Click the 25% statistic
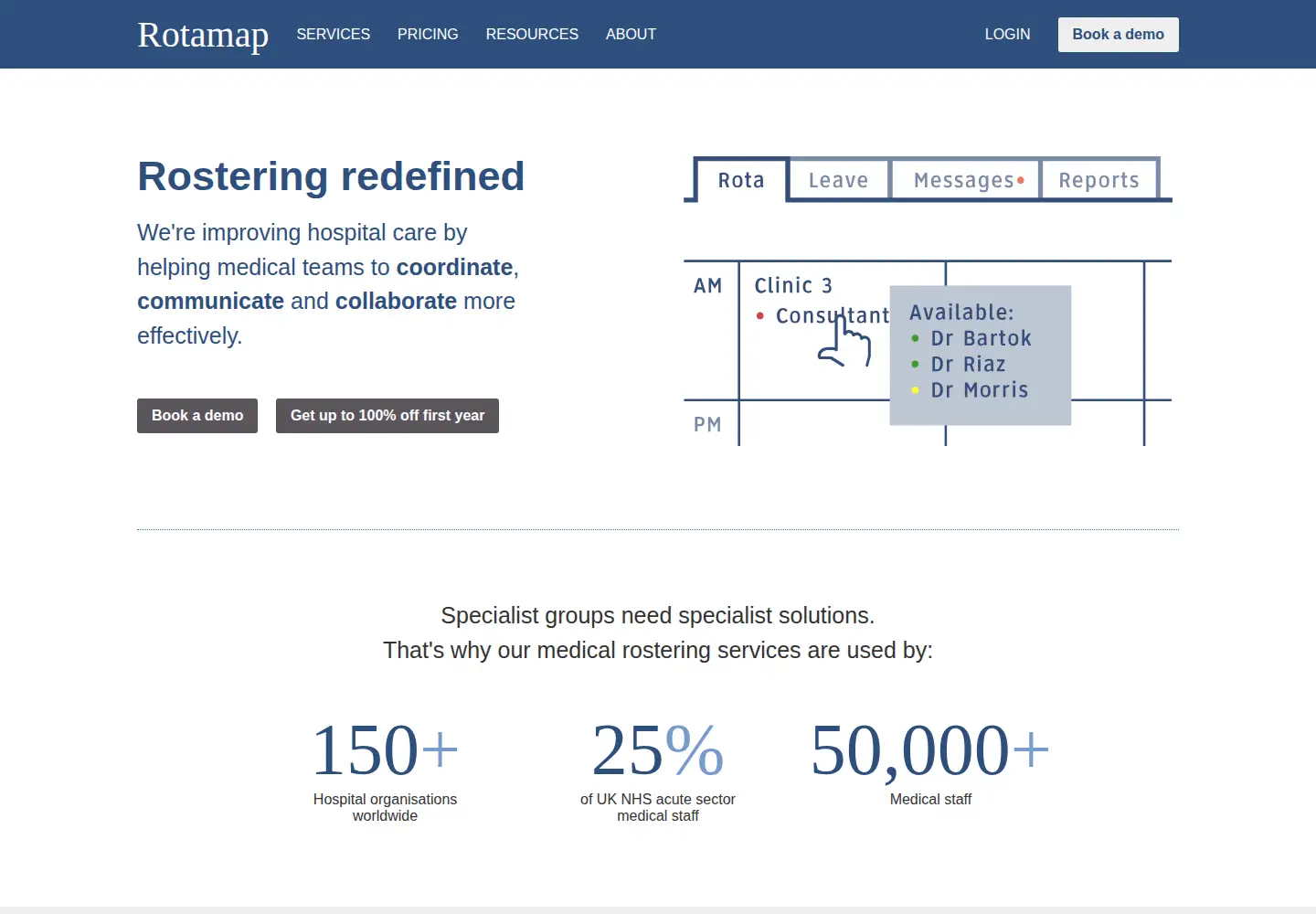Screen dimensions: 1316x914 pyautogui.click(x=658, y=750)
